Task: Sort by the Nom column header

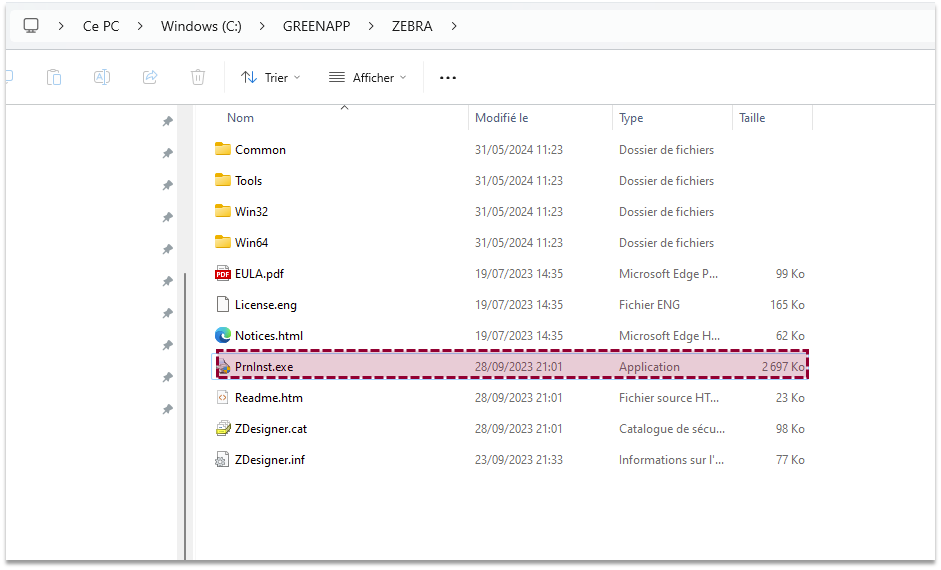Action: [241, 118]
